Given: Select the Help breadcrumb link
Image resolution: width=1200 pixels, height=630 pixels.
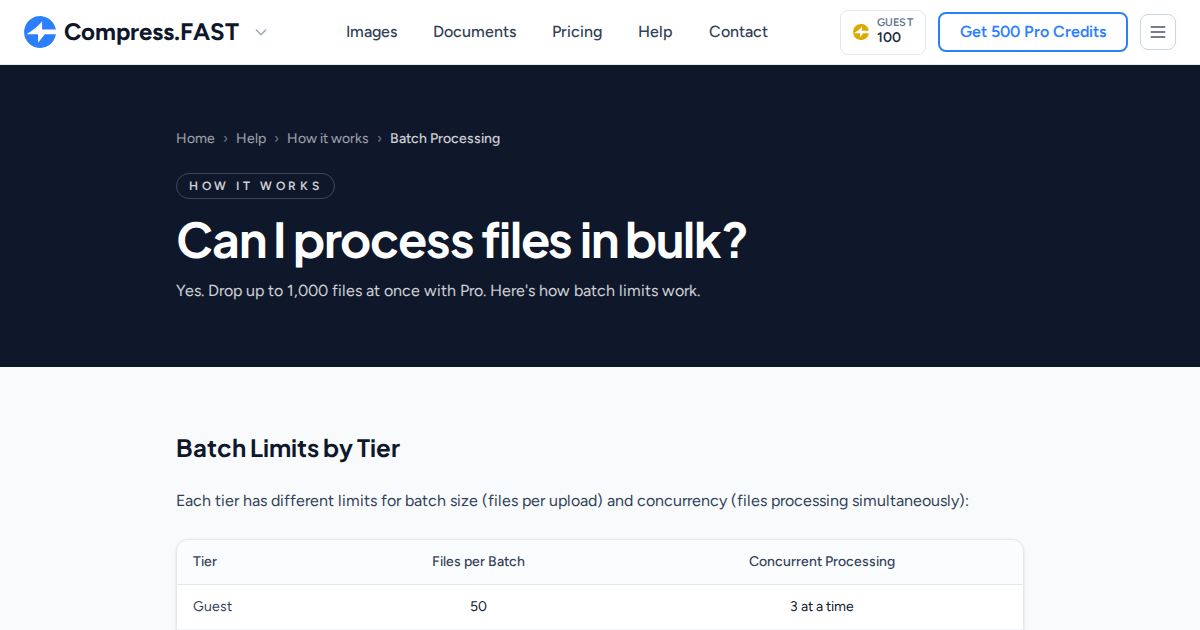Looking at the screenshot, I should coord(251,138).
